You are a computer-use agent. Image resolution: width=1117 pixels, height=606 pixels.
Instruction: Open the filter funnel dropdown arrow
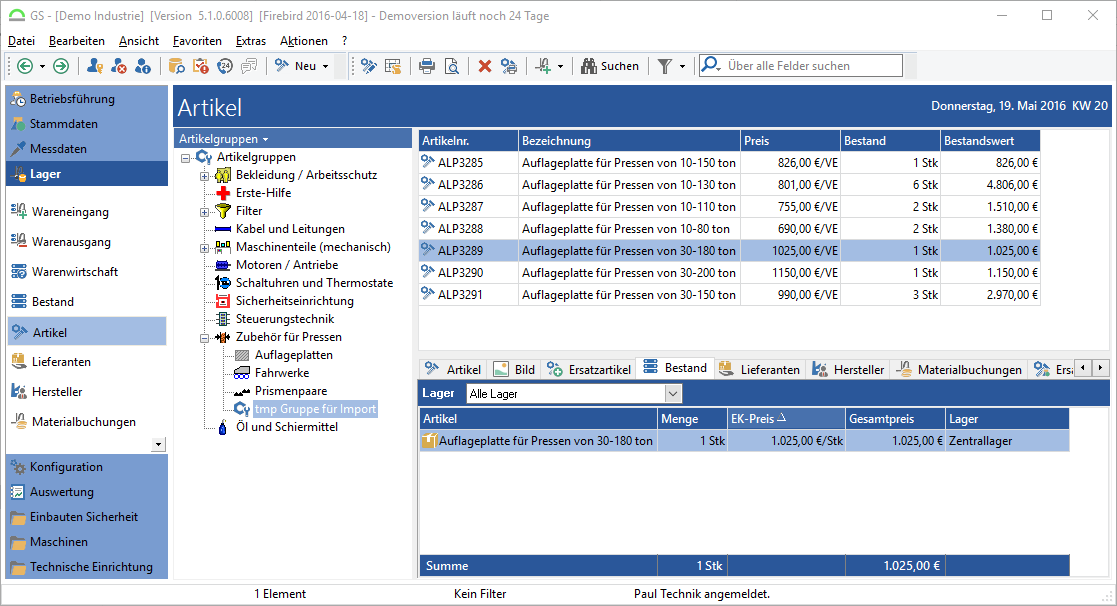pyautogui.click(x=682, y=67)
